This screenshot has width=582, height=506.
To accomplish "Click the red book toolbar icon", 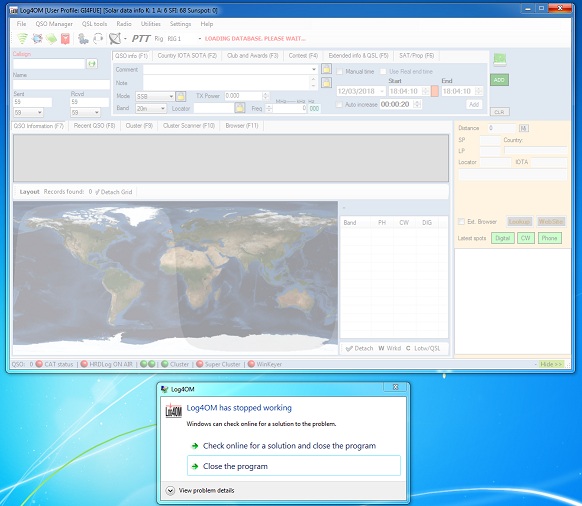I will point(65,38).
